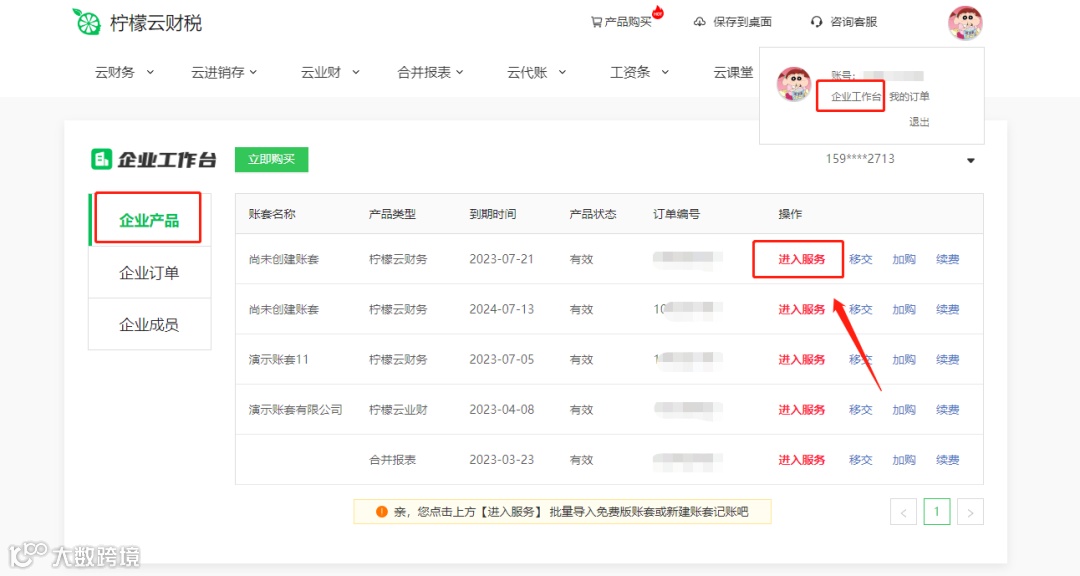Click the green 立即购买 button
This screenshot has width=1080, height=576.
tap(271, 159)
